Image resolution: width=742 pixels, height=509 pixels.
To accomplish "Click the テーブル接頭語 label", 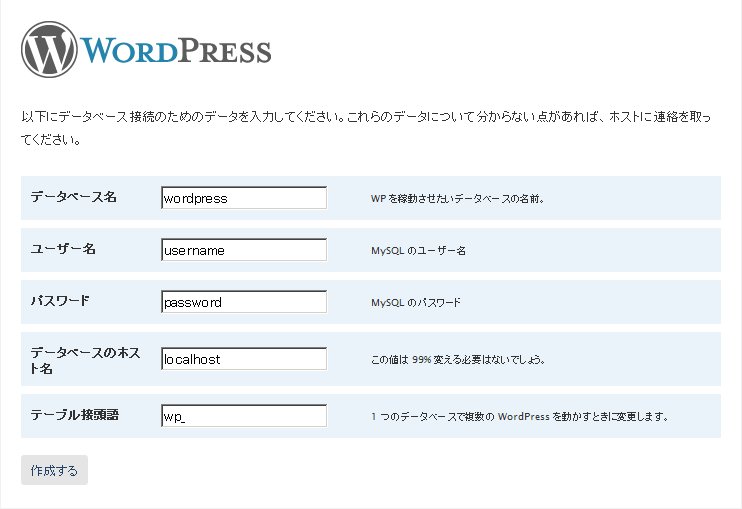I will tap(75, 415).
